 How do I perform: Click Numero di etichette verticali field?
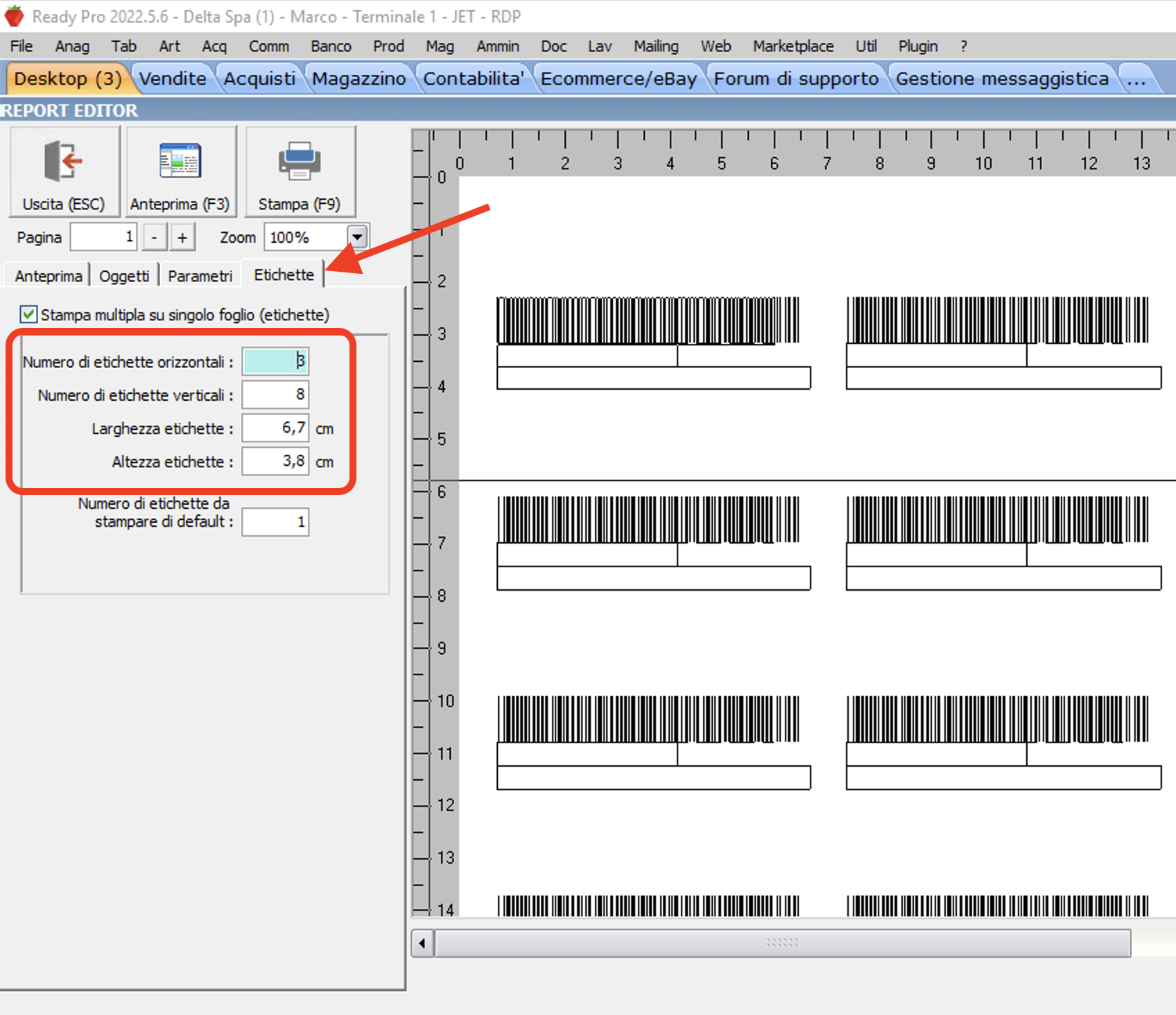[275, 394]
